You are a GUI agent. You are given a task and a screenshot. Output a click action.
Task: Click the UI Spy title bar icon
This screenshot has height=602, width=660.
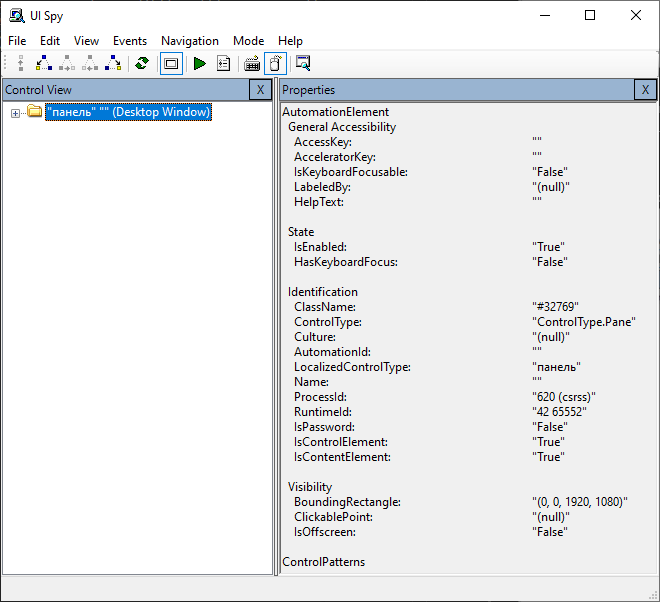[16, 16]
